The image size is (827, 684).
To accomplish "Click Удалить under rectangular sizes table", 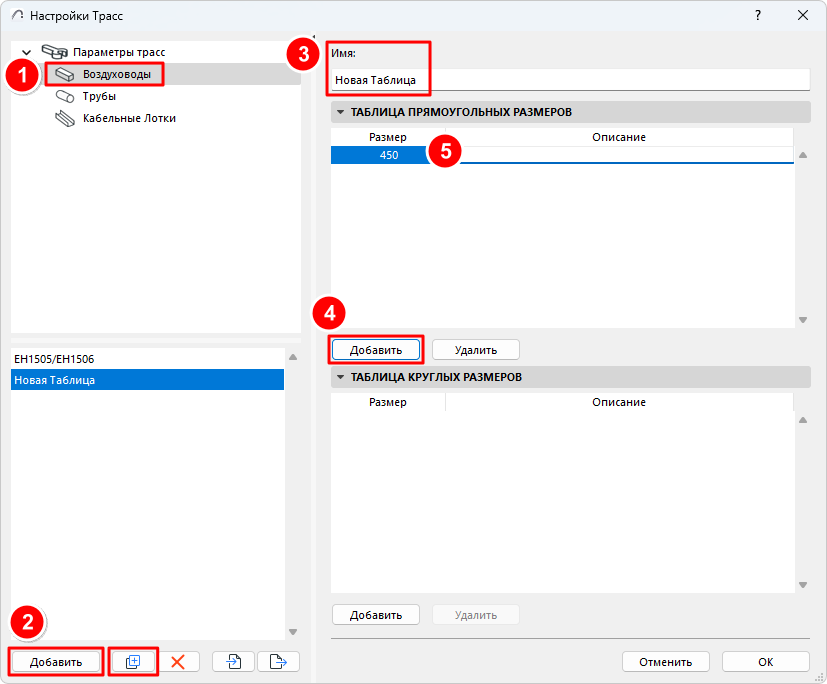I will click(x=476, y=350).
